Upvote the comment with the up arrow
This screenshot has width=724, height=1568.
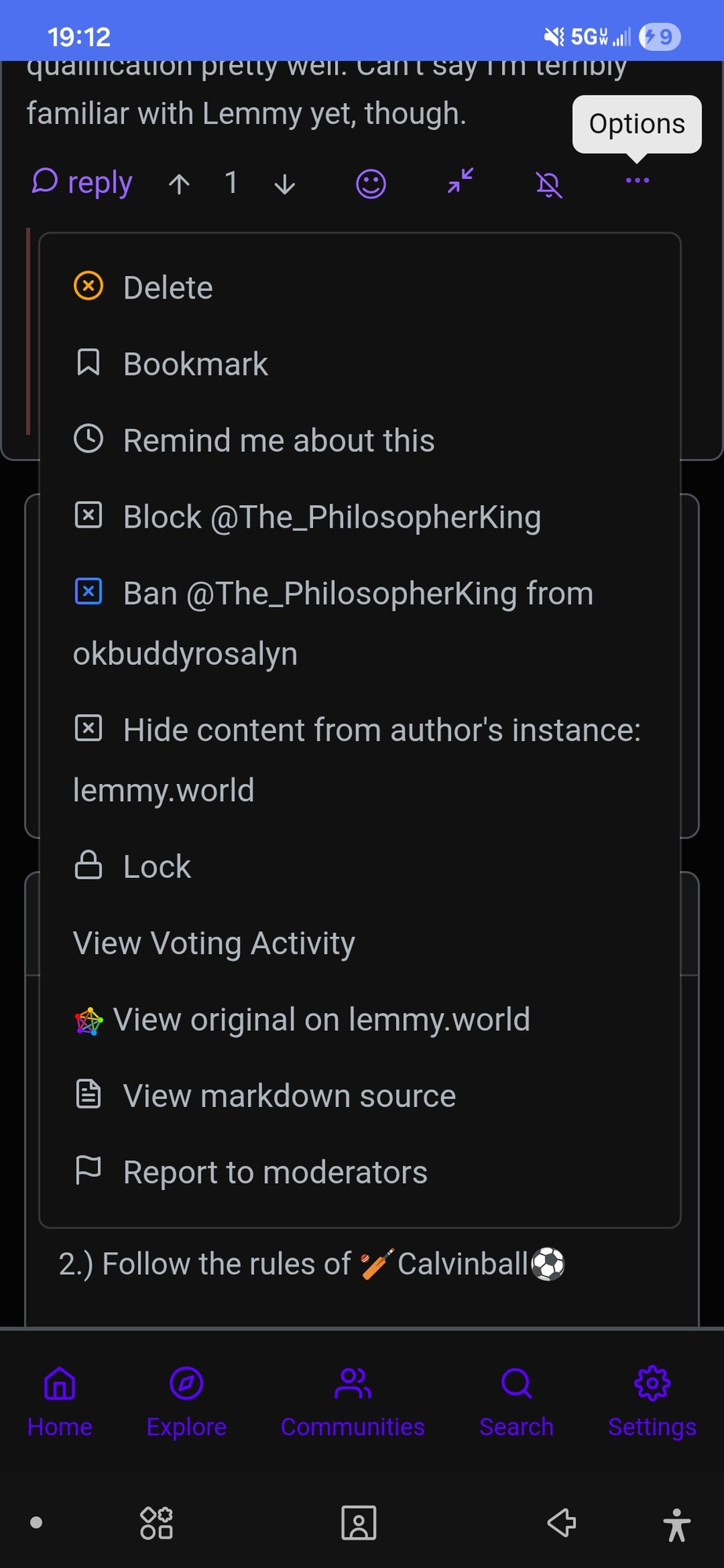180,184
